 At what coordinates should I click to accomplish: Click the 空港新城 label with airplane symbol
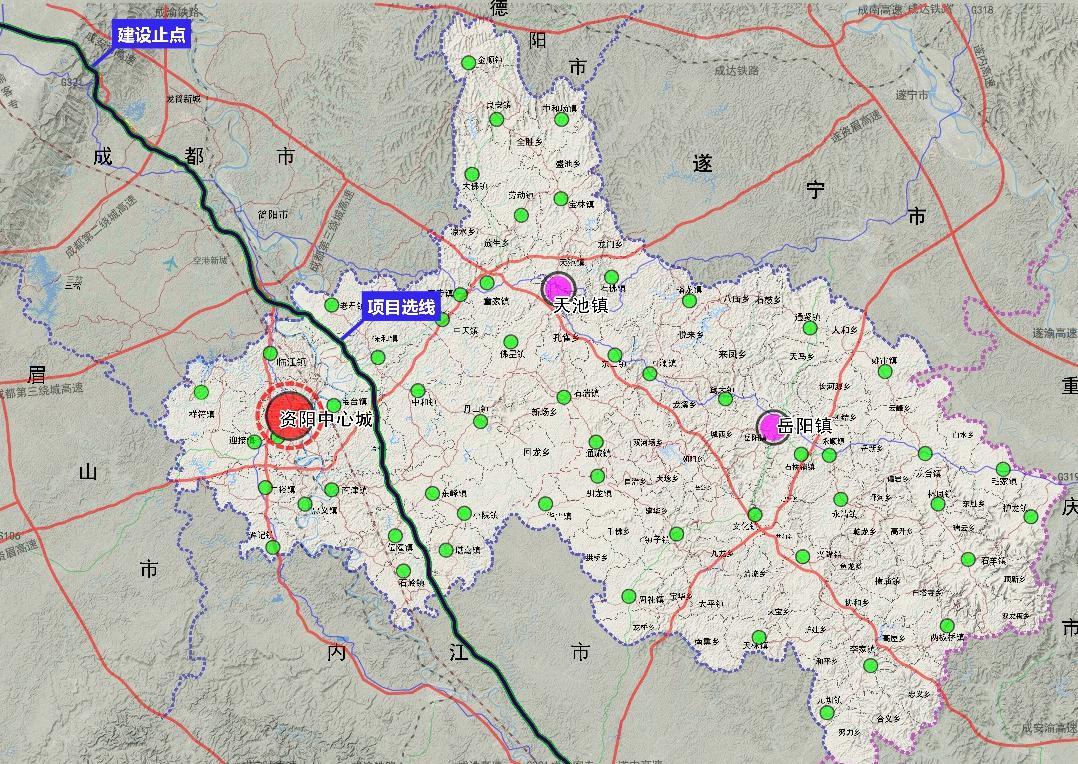tap(210, 260)
